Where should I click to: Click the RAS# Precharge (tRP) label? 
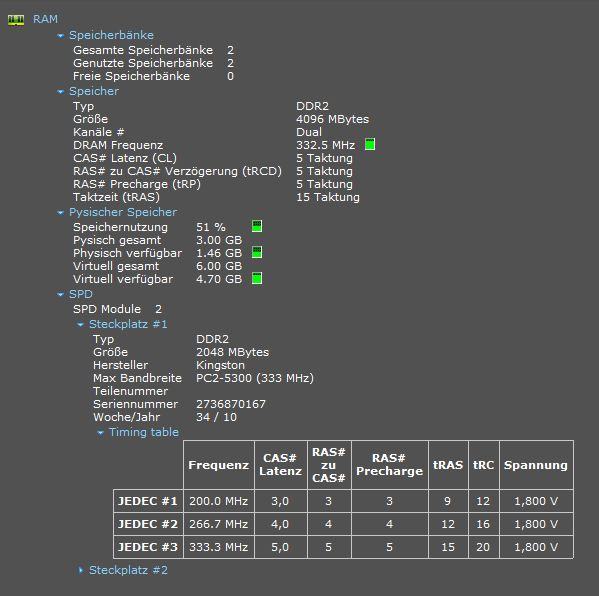(x=137, y=184)
